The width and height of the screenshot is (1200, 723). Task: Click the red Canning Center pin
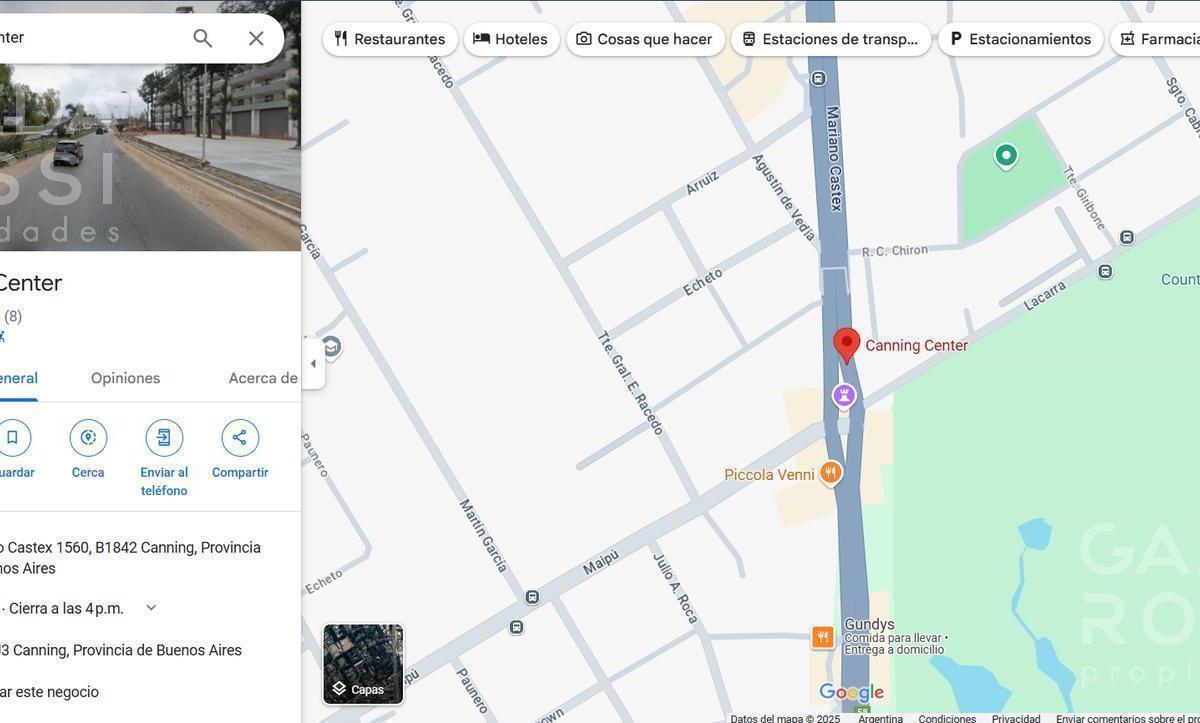click(x=847, y=345)
